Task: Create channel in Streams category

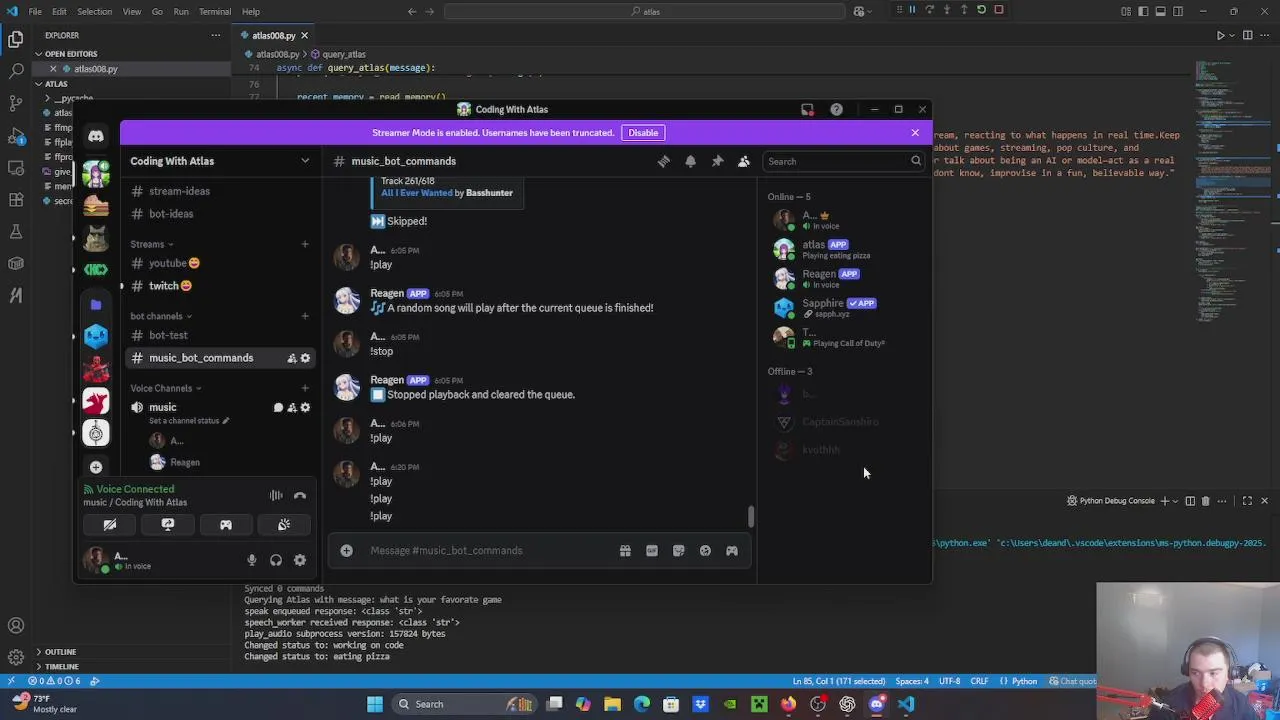Action: point(305,244)
